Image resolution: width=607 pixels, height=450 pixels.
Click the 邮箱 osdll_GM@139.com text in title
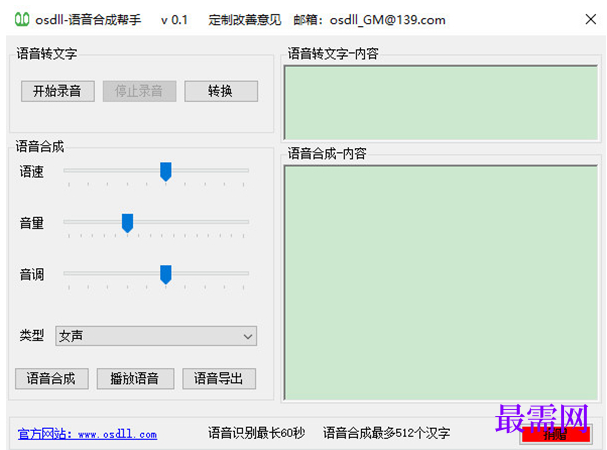point(369,20)
